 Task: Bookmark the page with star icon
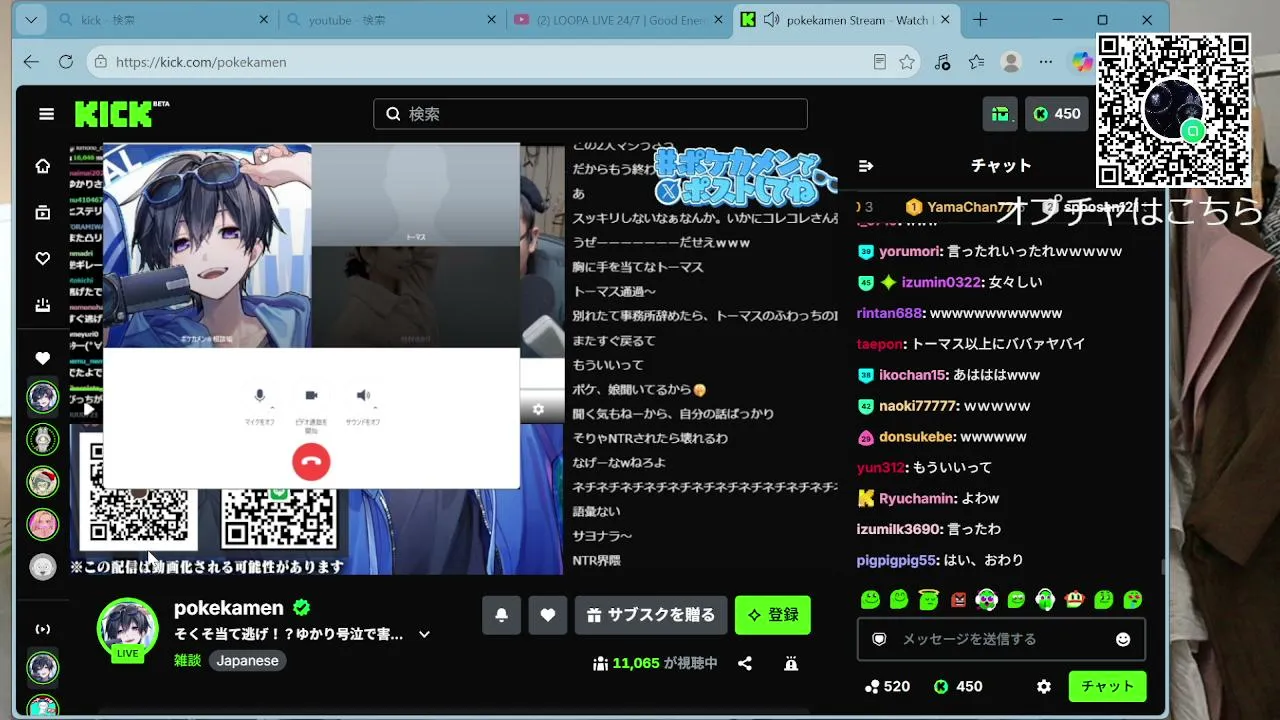coord(907,62)
